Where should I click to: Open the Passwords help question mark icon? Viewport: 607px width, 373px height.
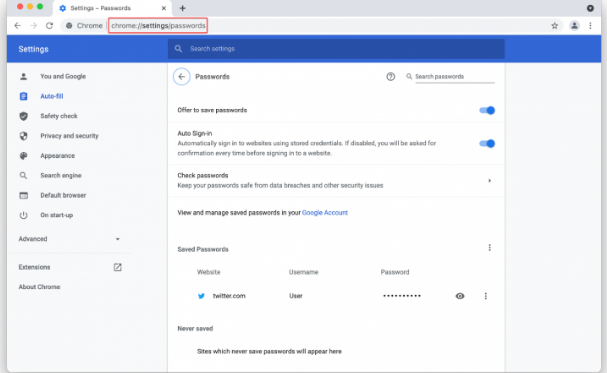tap(391, 77)
